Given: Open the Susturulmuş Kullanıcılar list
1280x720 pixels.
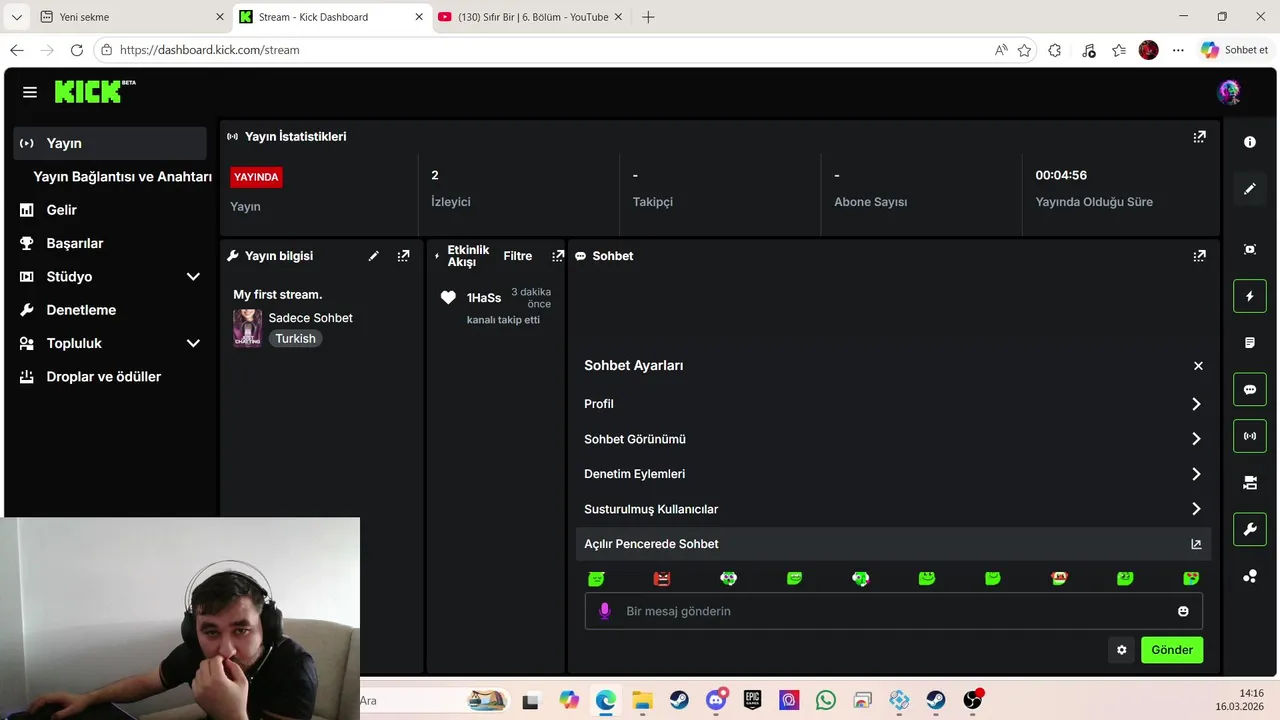Looking at the screenshot, I should 893,509.
